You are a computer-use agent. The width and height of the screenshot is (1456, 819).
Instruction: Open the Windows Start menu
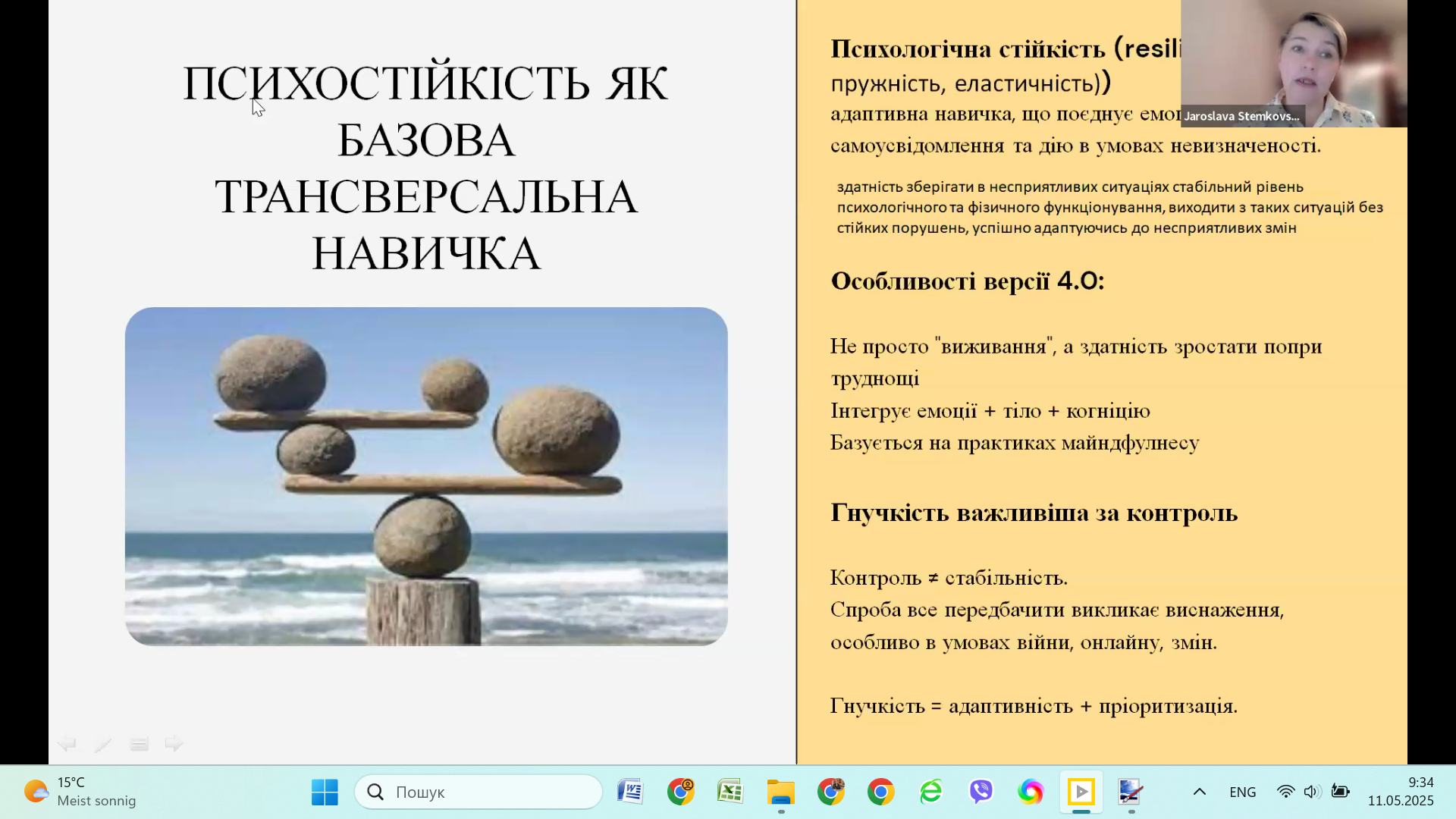click(325, 792)
